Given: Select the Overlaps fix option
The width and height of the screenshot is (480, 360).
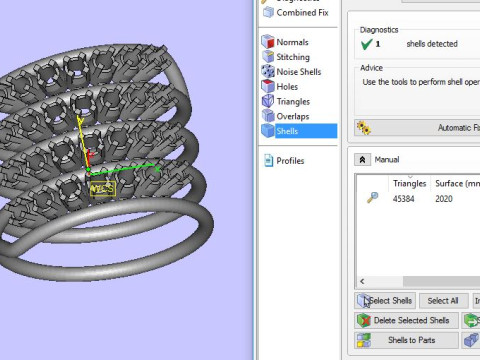Looking at the screenshot, I should 293,116.
